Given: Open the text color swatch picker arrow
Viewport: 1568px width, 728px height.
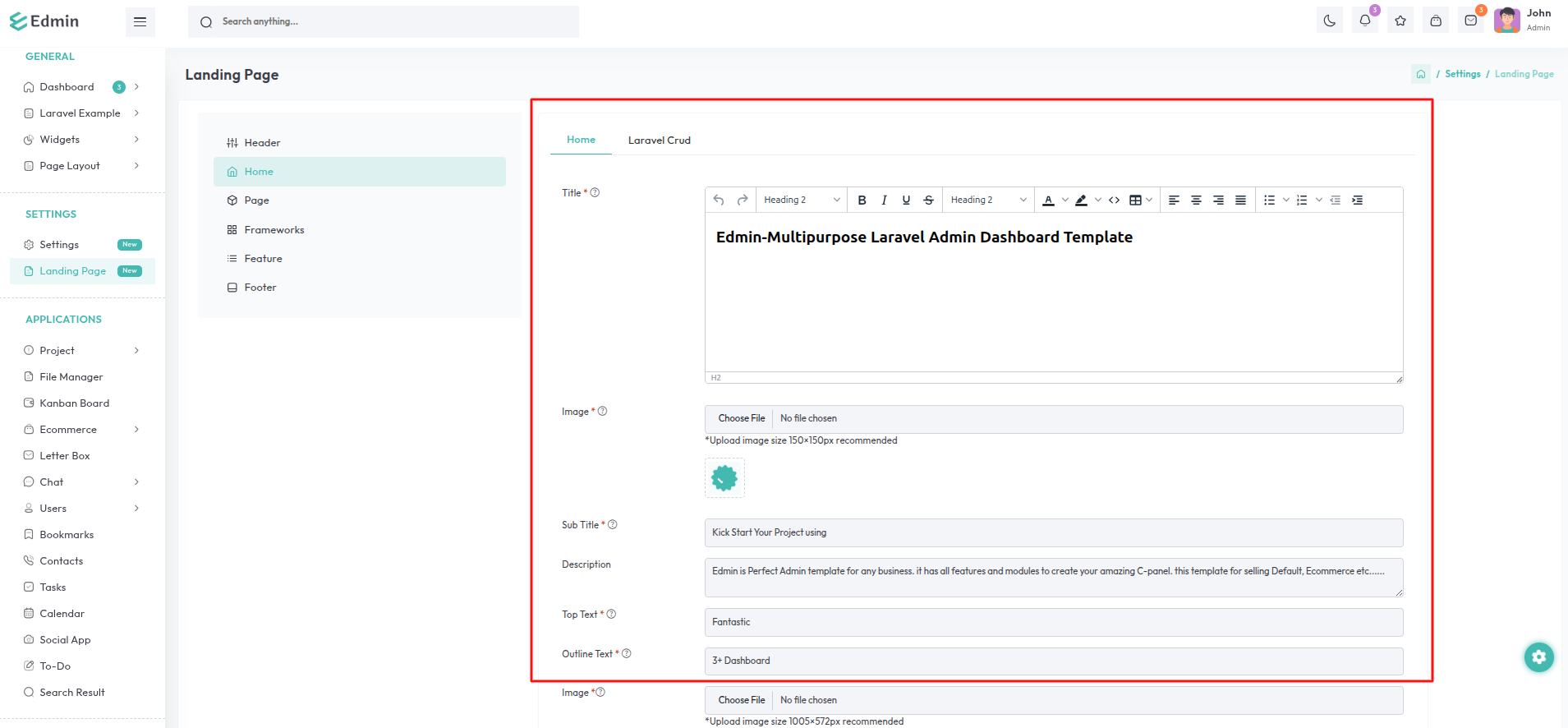Looking at the screenshot, I should (1065, 200).
